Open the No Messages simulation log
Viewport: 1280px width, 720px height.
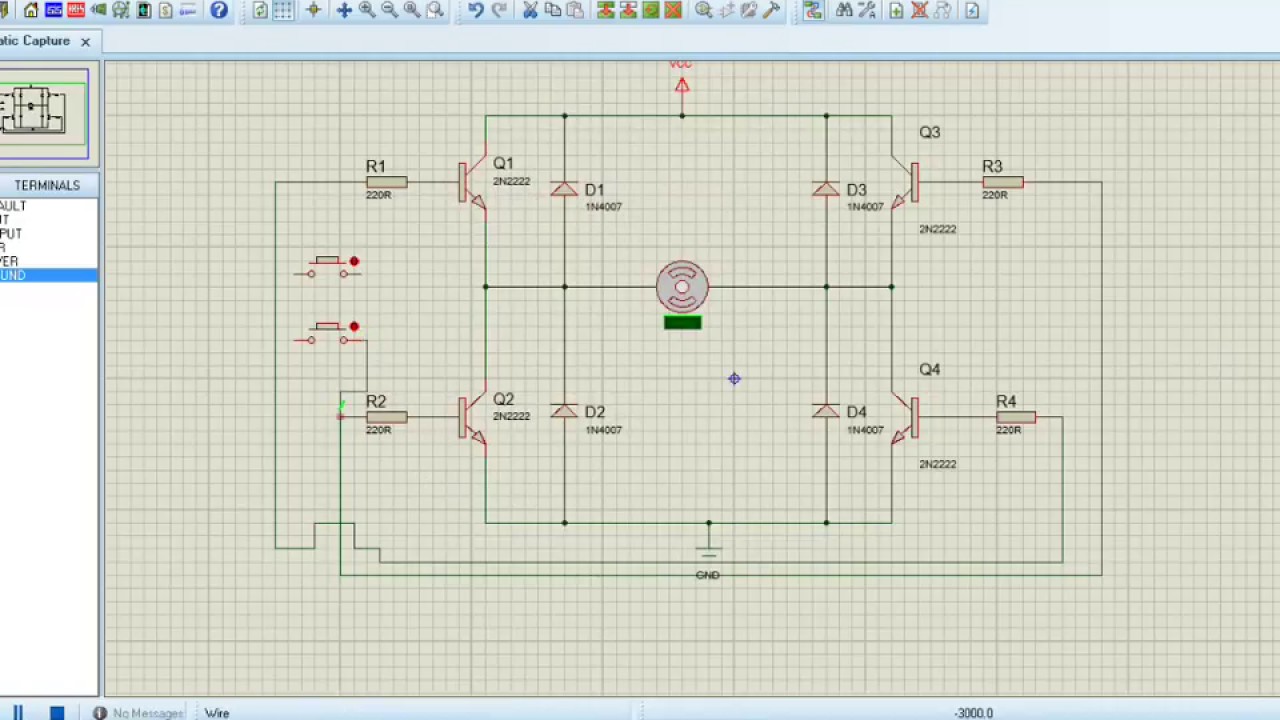pyautogui.click(x=138, y=713)
